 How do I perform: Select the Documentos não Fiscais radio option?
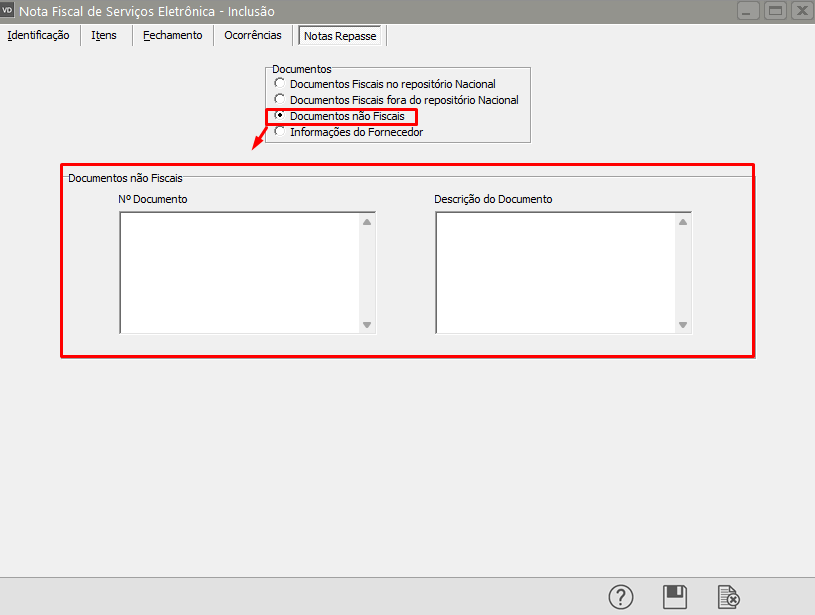pos(279,116)
